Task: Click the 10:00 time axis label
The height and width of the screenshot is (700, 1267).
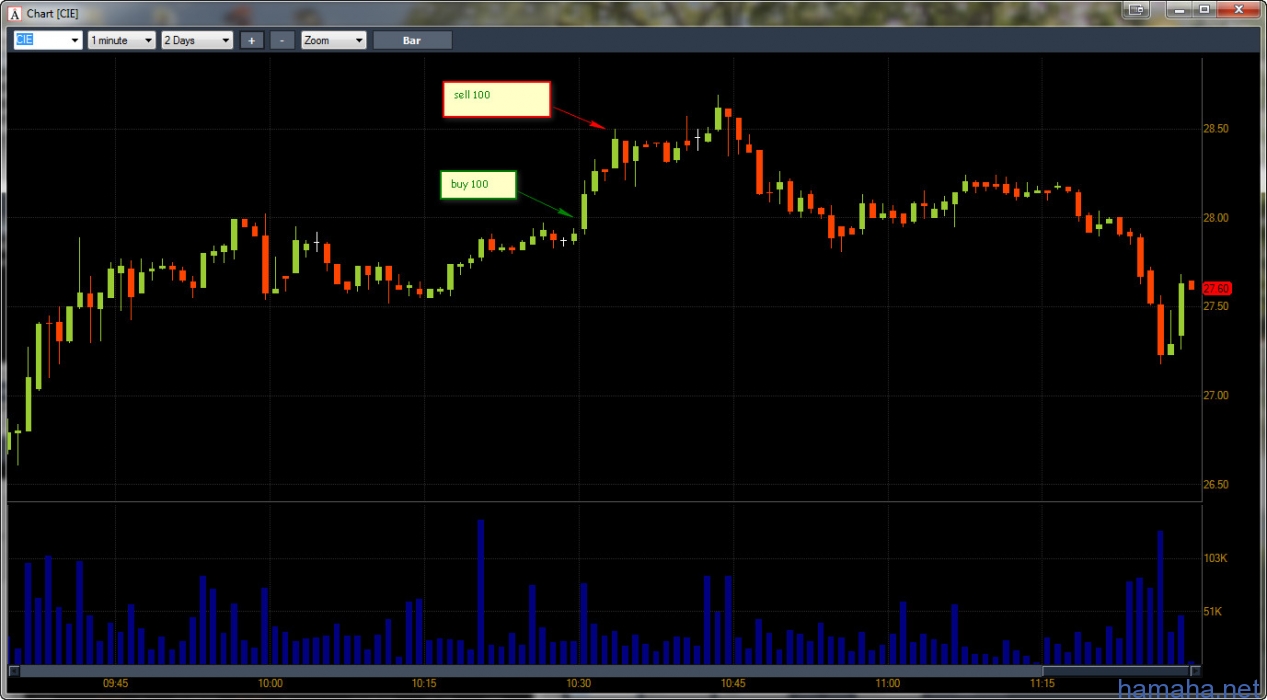Action: 270,684
